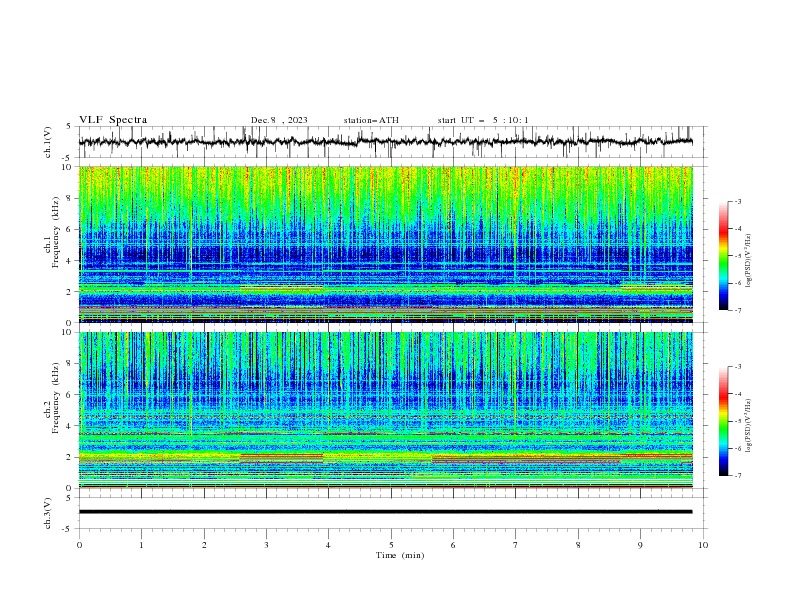Click time axis tick label '4'
Screen dimensions: 792x612
click(x=329, y=545)
